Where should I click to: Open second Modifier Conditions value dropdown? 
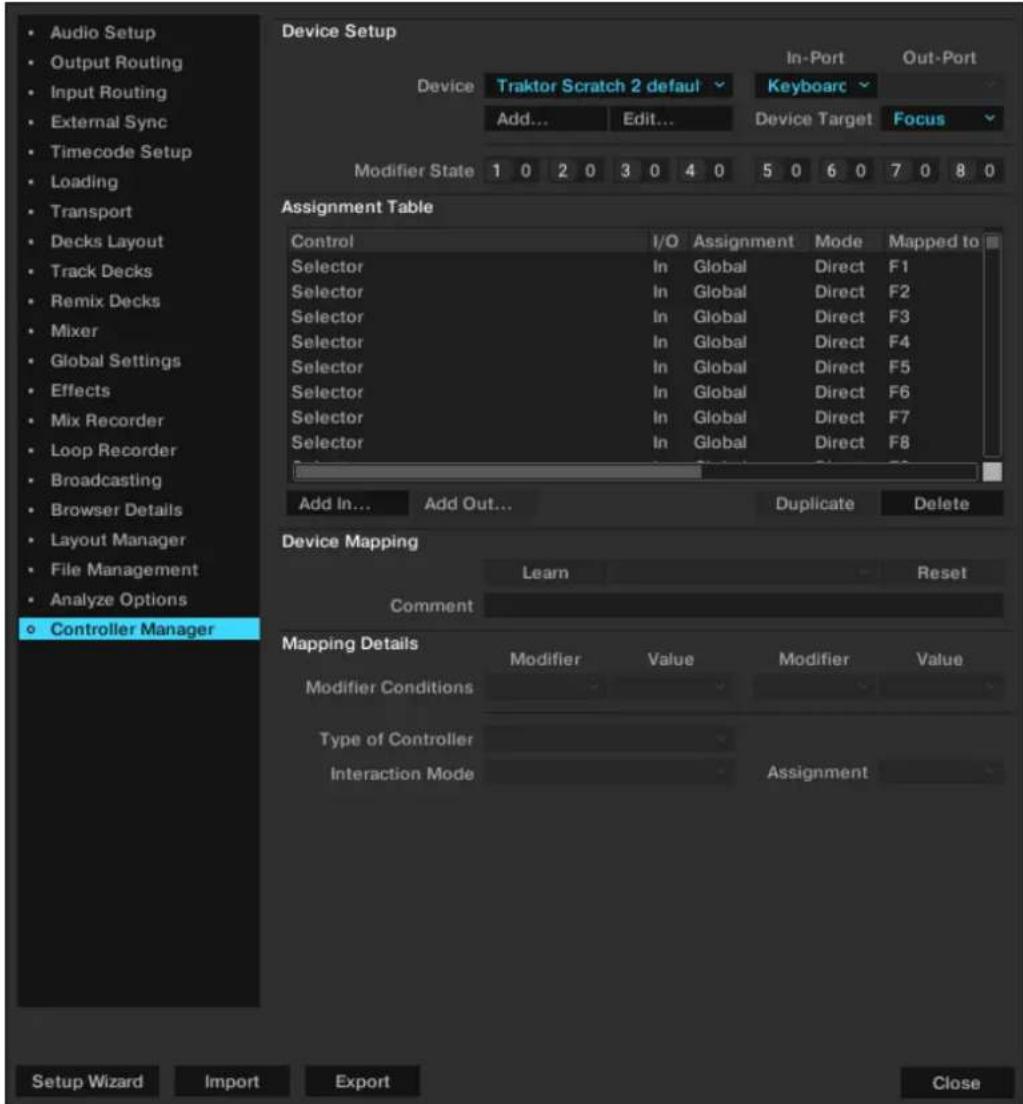tap(942, 687)
